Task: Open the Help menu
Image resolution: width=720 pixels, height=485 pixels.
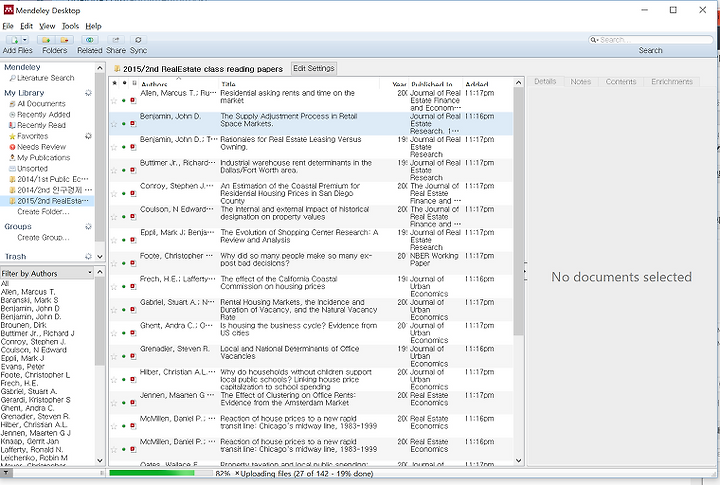Action: pyautogui.click(x=93, y=26)
